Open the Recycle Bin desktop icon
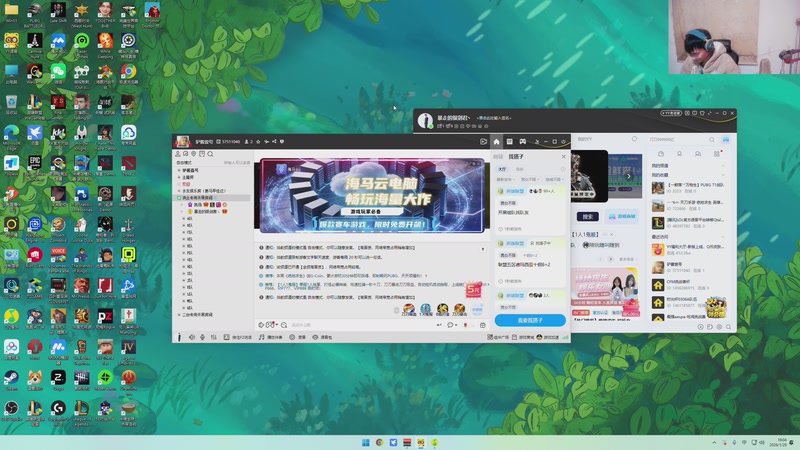The width and height of the screenshot is (800, 450). tap(11, 105)
